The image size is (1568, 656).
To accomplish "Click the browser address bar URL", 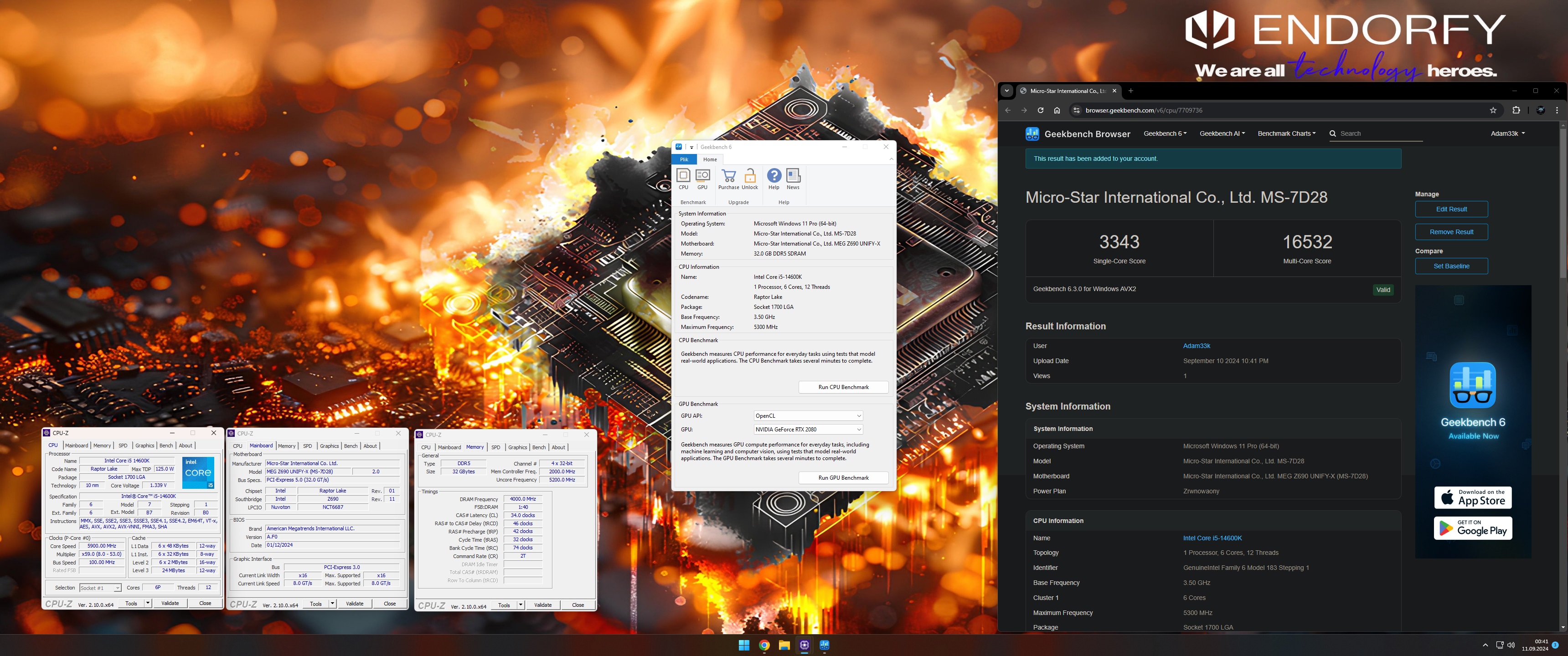I will point(1144,110).
